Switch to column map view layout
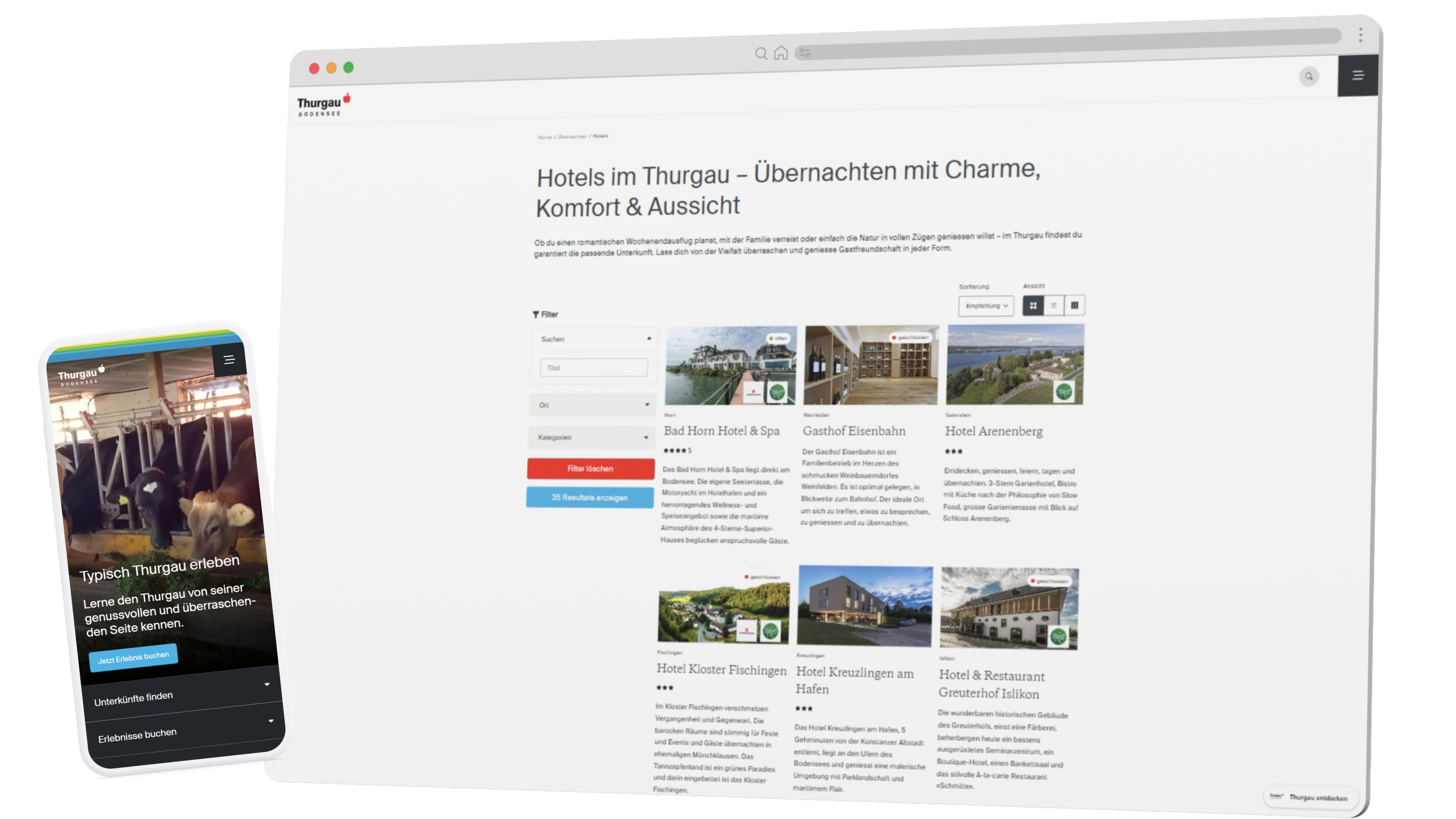 point(1074,305)
